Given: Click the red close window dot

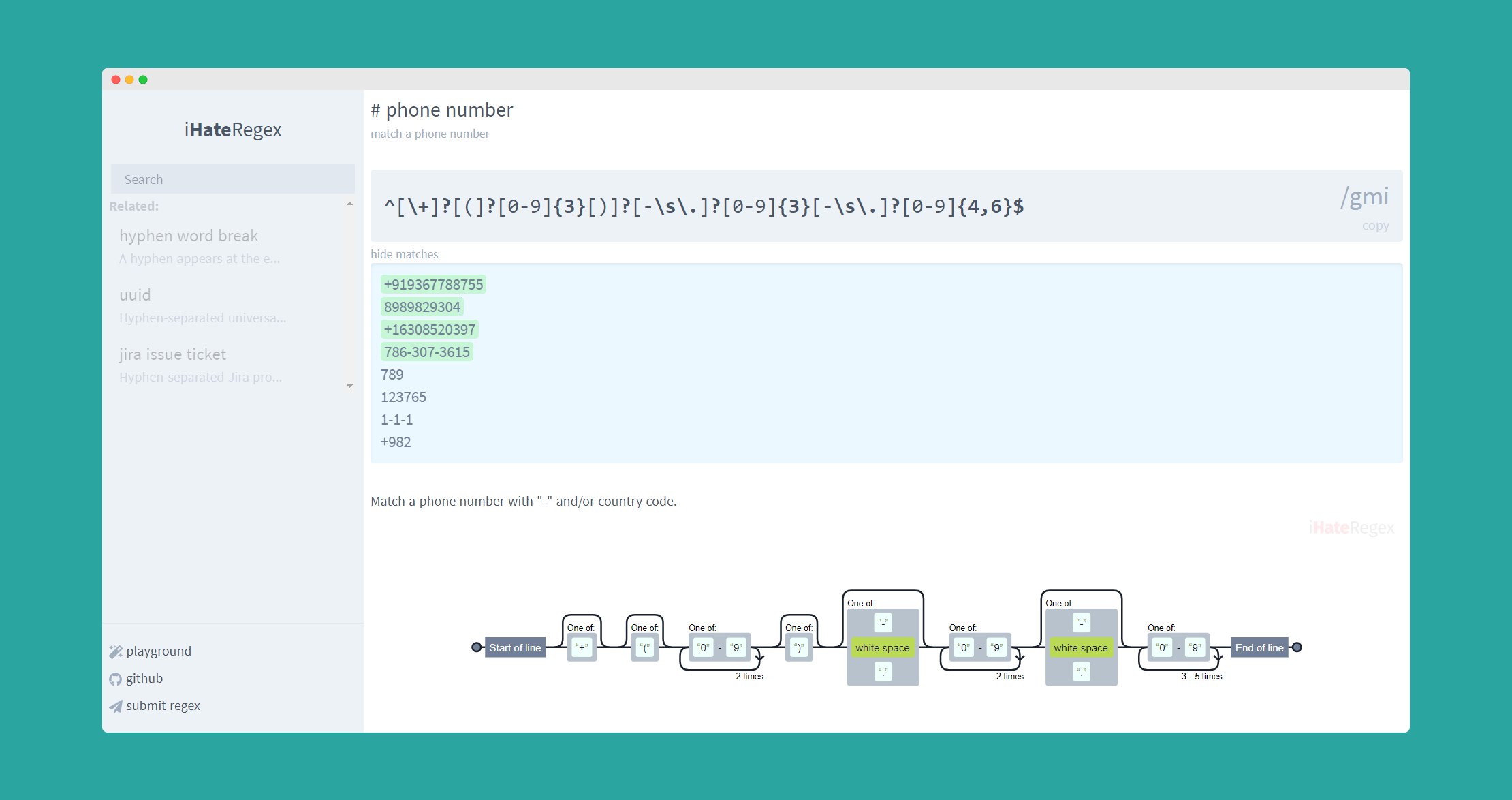Looking at the screenshot, I should [x=116, y=80].
